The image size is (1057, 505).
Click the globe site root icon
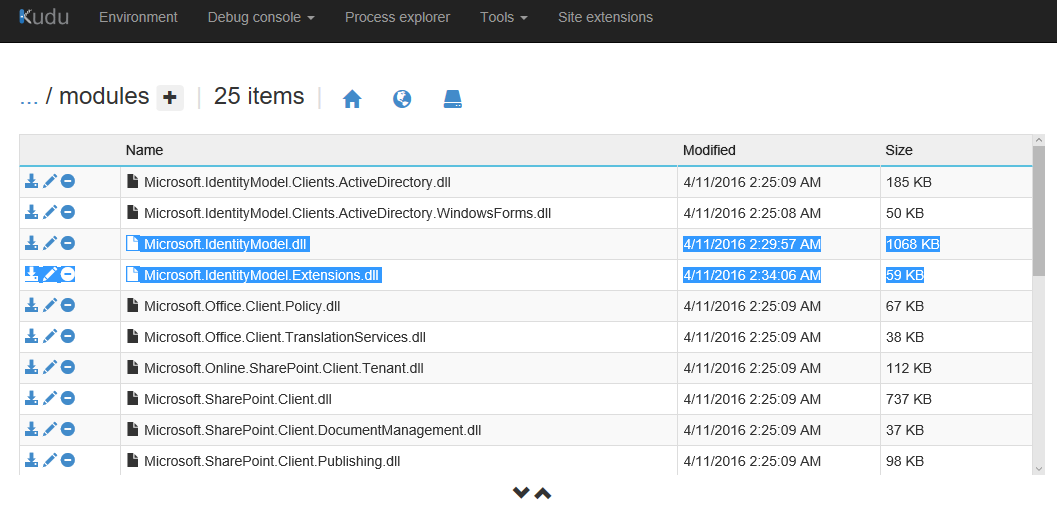coord(402,99)
